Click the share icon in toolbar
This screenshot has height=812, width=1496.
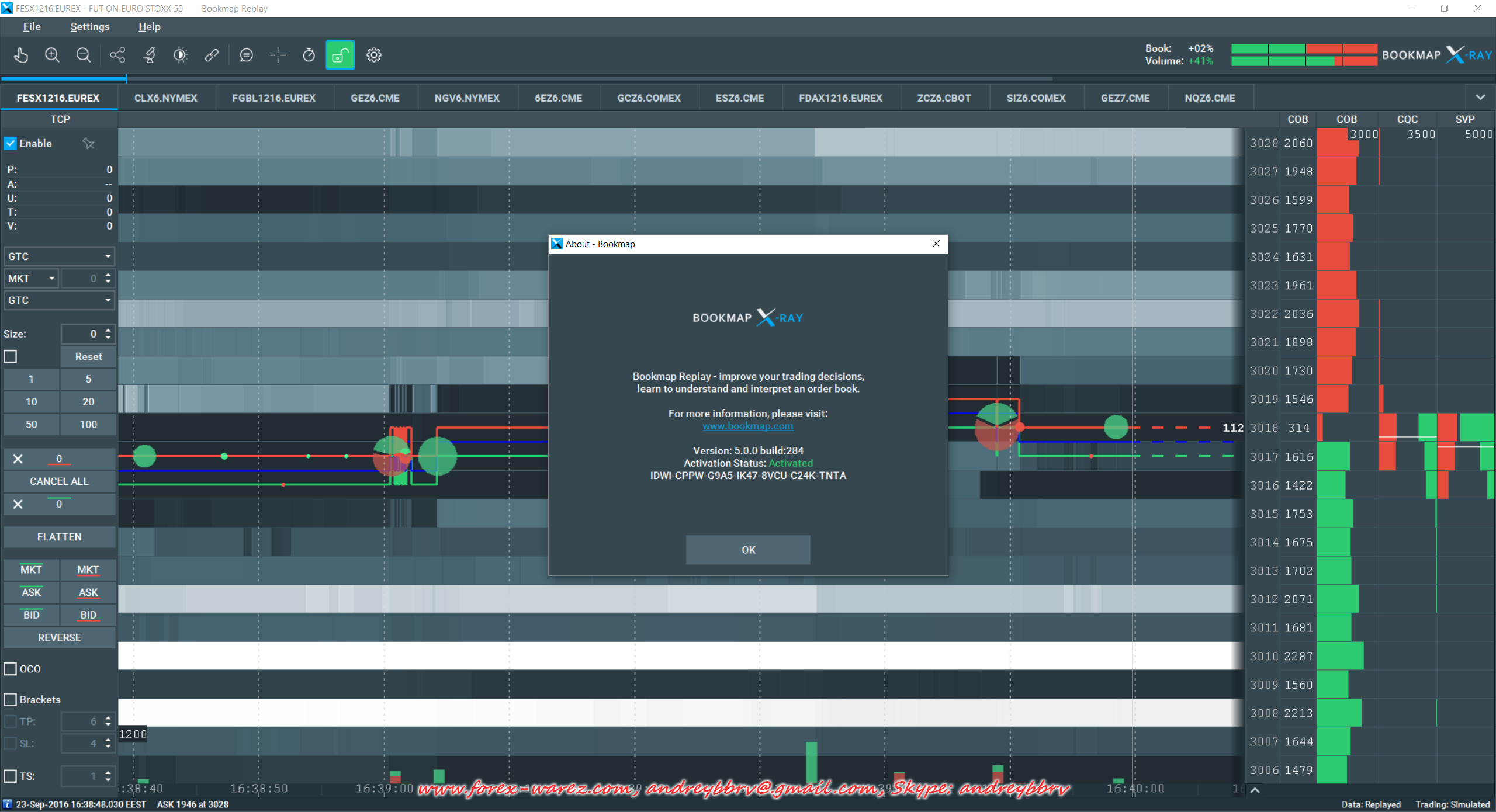coord(117,55)
